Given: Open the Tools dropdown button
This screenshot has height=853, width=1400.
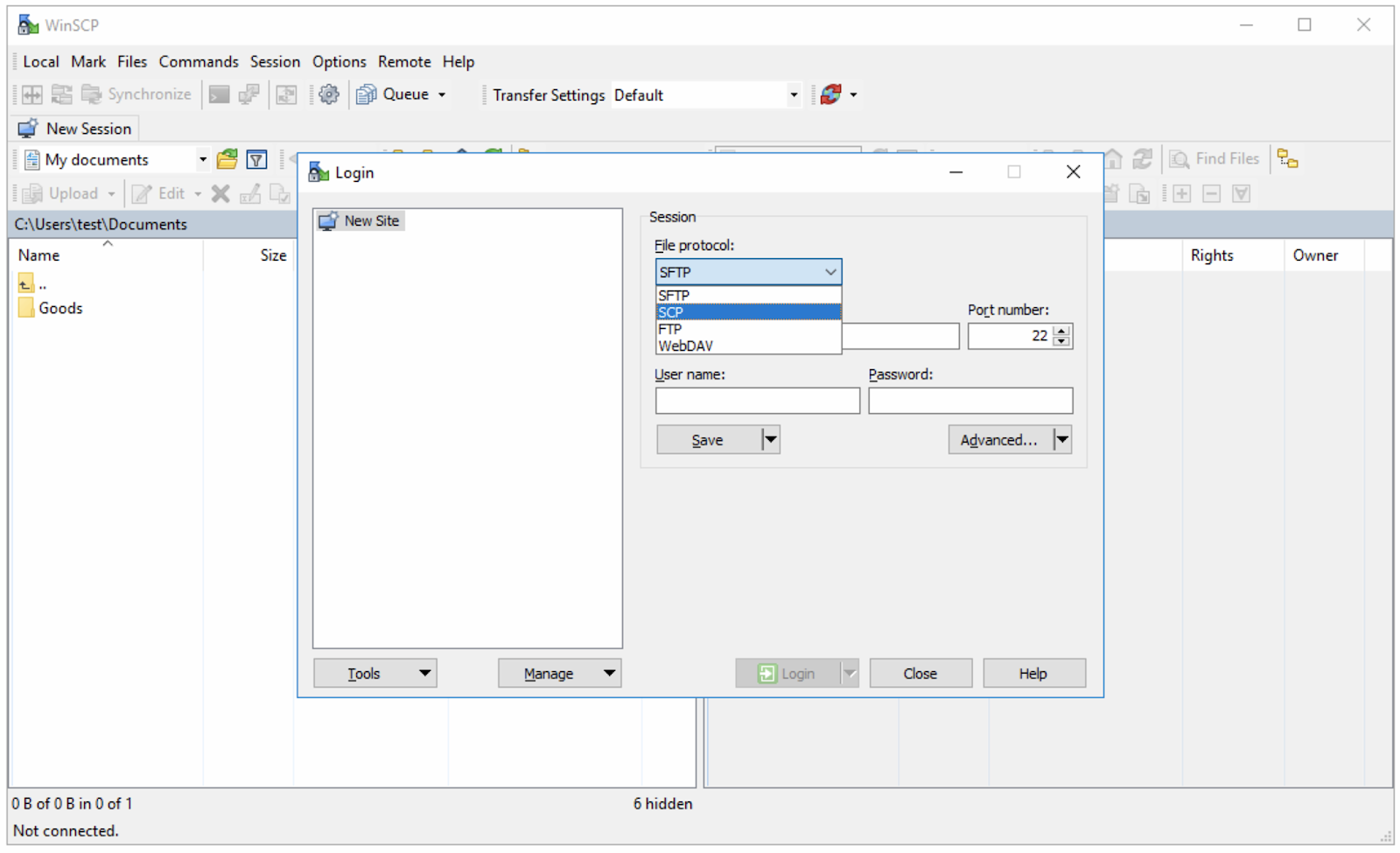Looking at the screenshot, I should pyautogui.click(x=374, y=673).
